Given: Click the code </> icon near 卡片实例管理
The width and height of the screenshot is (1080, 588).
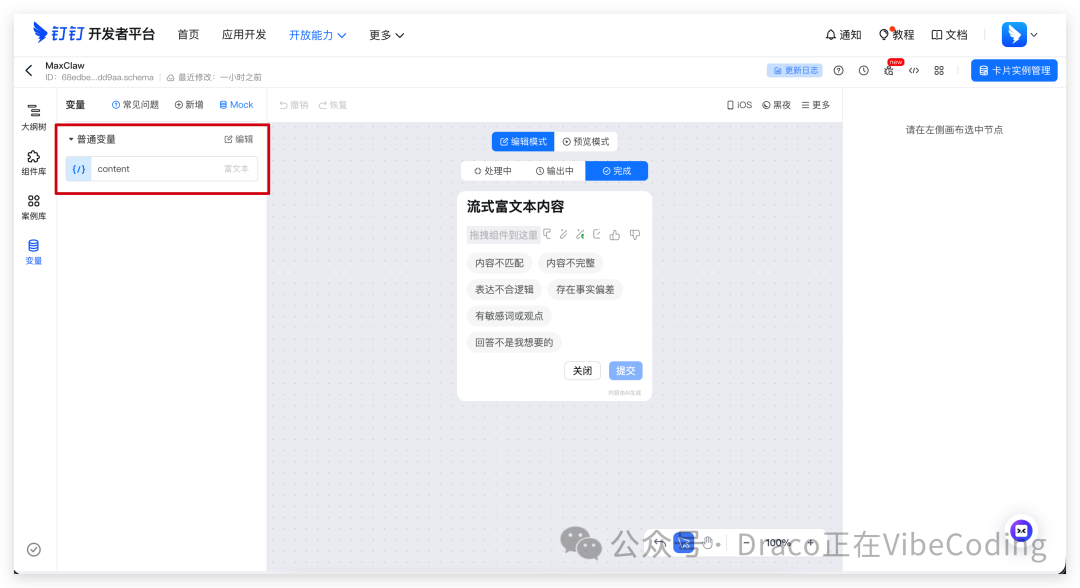Looking at the screenshot, I should (913, 70).
